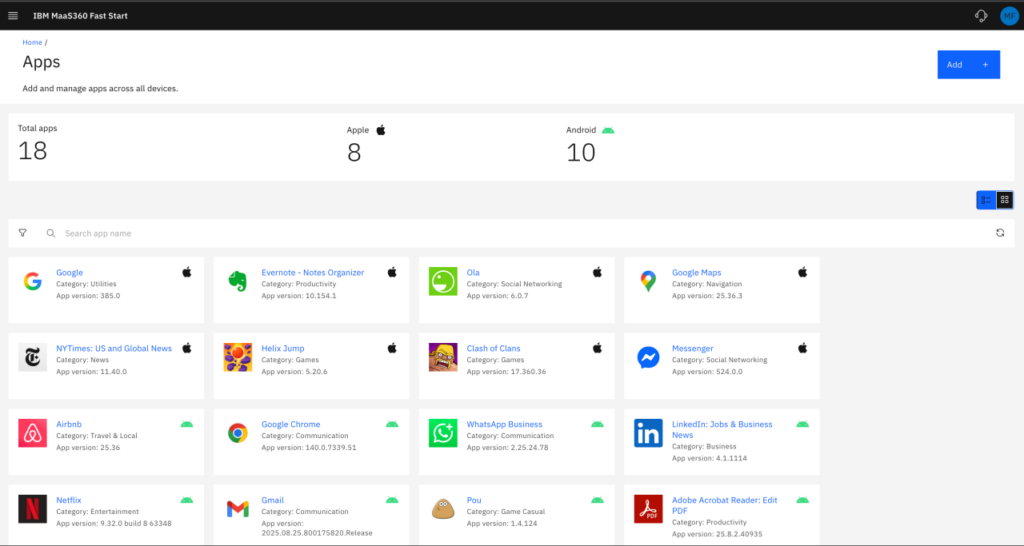Open NYTimes: US and Global News
Viewport: 1024px width, 546px height.
pyautogui.click(x=114, y=348)
